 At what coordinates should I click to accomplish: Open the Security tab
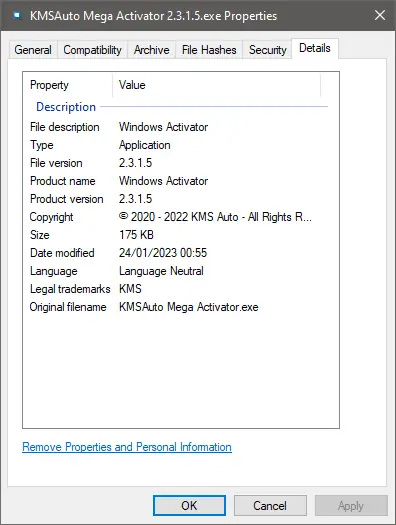click(267, 50)
